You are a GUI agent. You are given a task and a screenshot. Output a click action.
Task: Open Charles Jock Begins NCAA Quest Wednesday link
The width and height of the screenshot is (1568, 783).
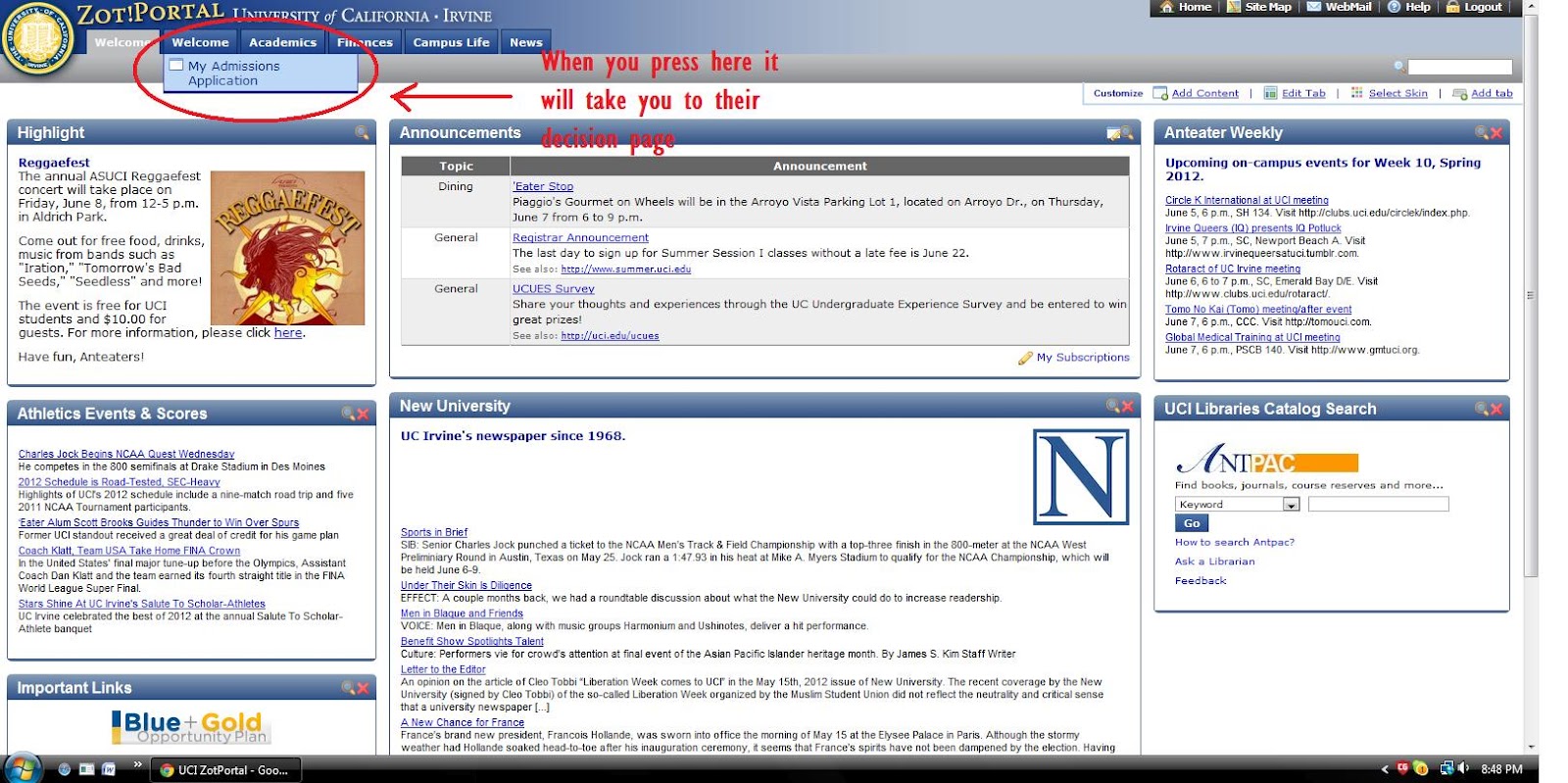tap(126, 454)
